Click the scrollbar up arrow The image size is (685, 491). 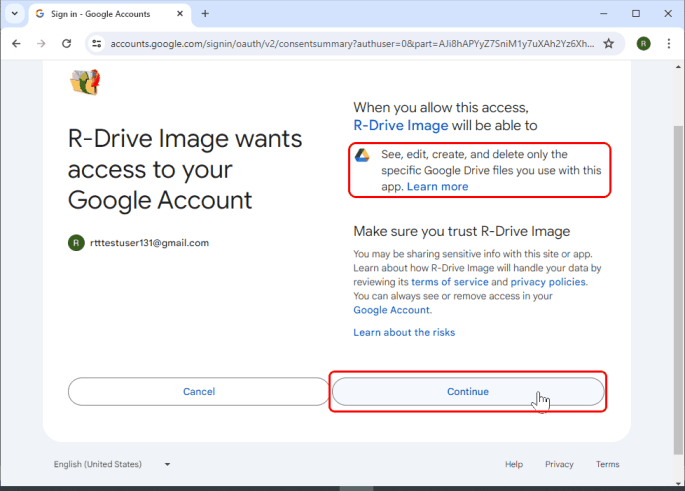coord(678,67)
